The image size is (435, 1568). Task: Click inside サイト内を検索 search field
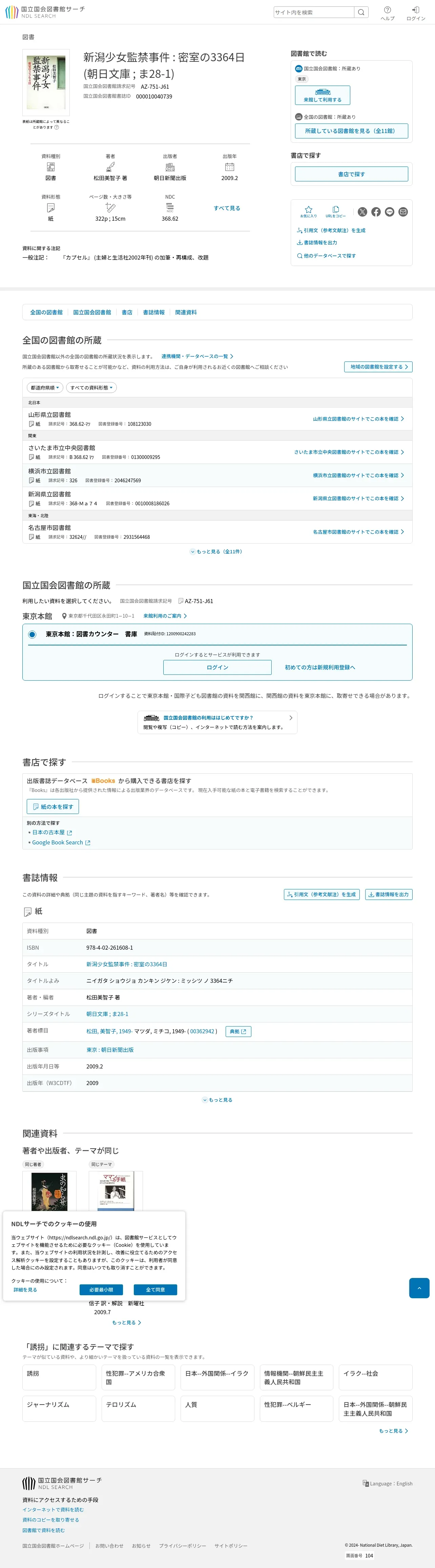(x=314, y=12)
